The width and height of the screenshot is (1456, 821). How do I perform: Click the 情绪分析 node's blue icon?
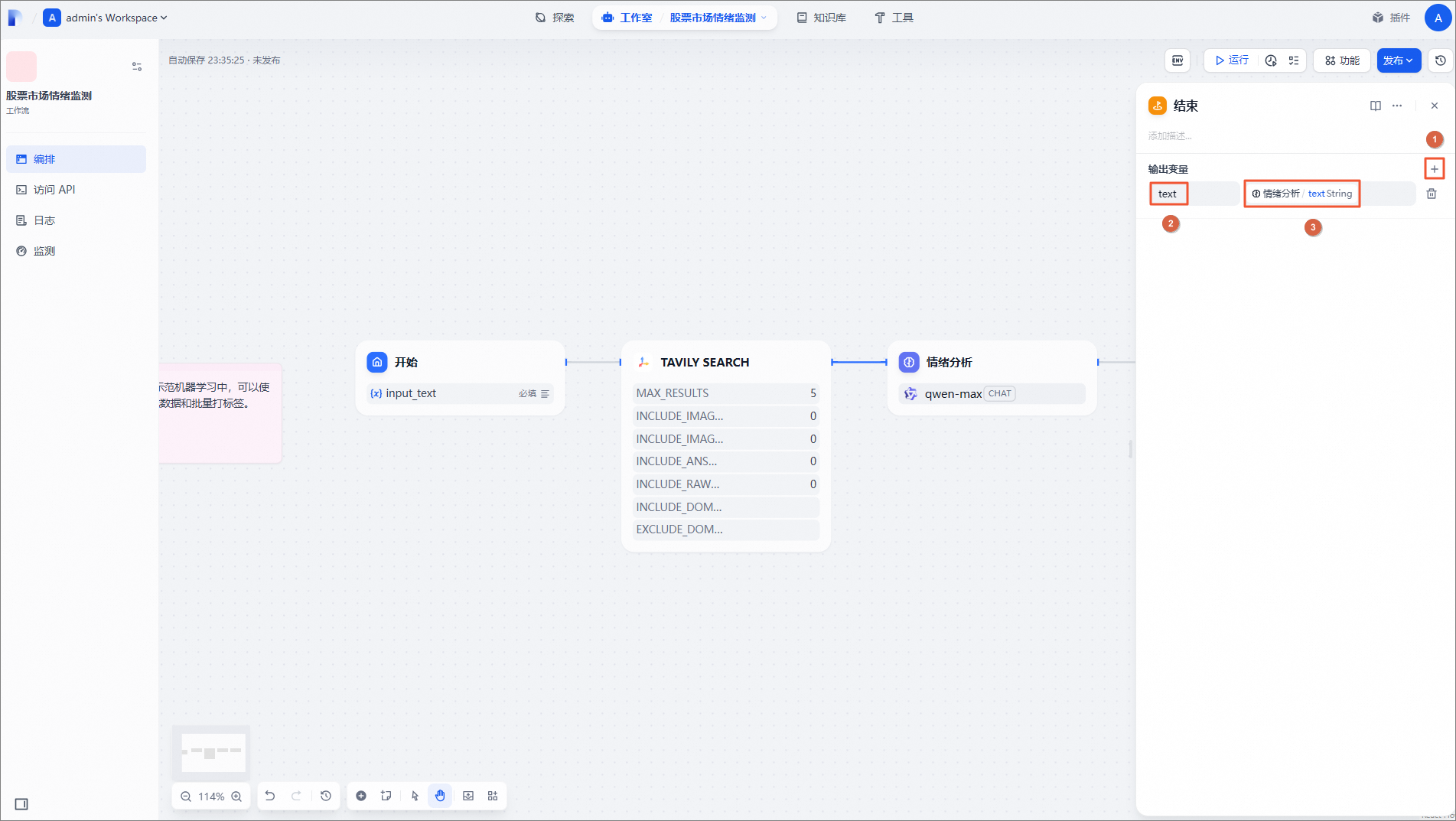click(x=909, y=362)
